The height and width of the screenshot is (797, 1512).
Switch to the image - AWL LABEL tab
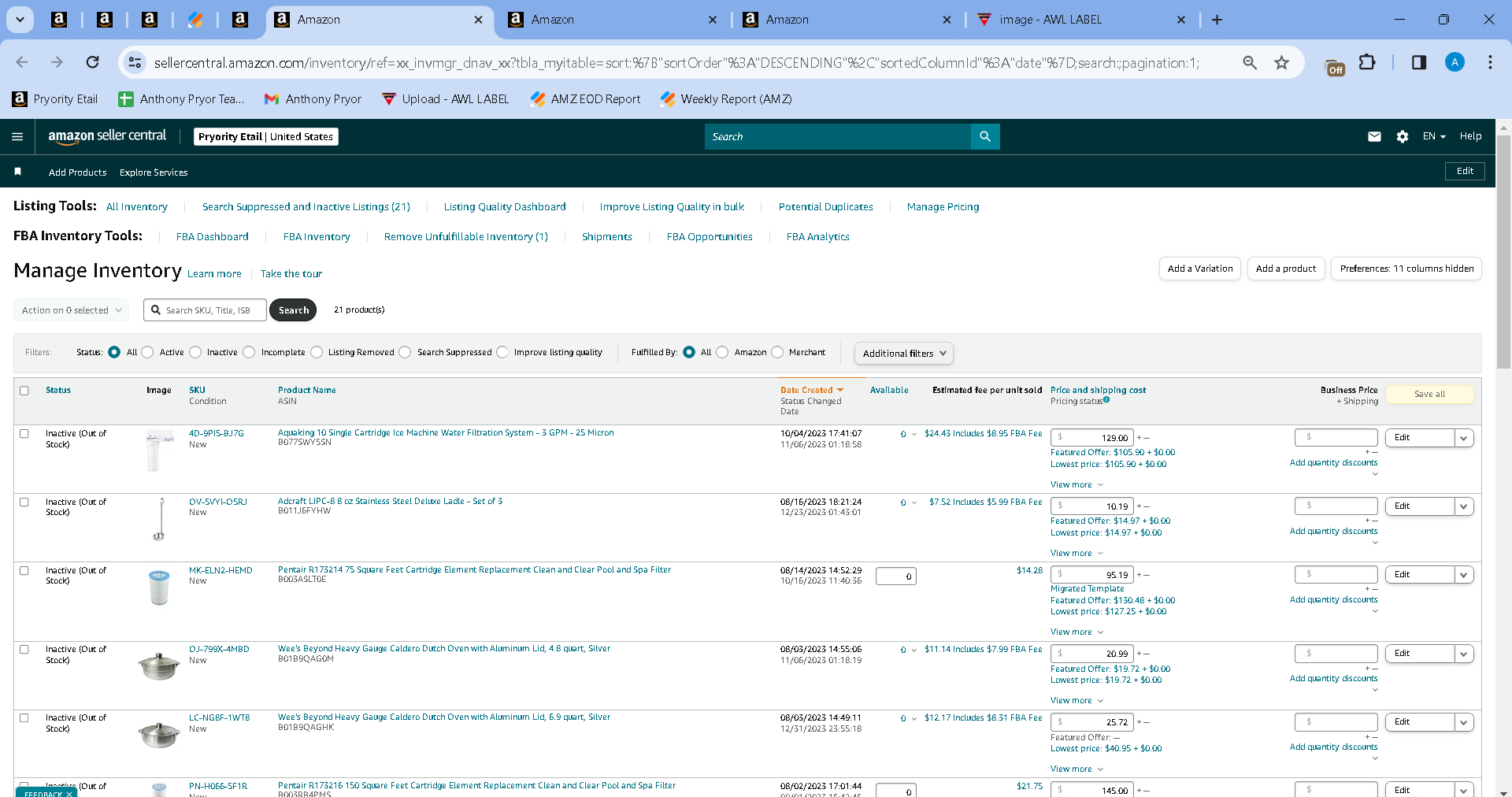(1082, 20)
